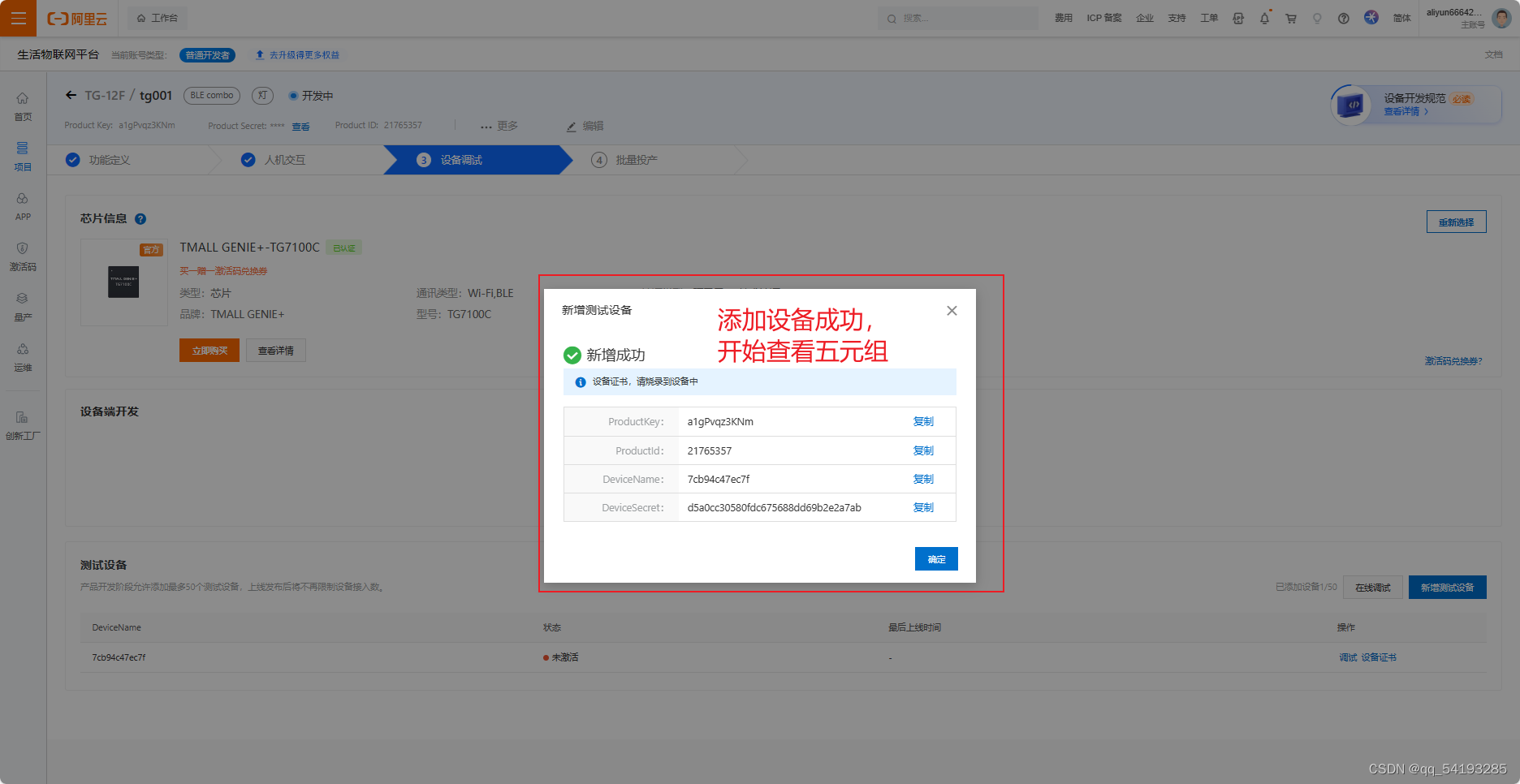Go to the 人机交互 step

point(274,160)
